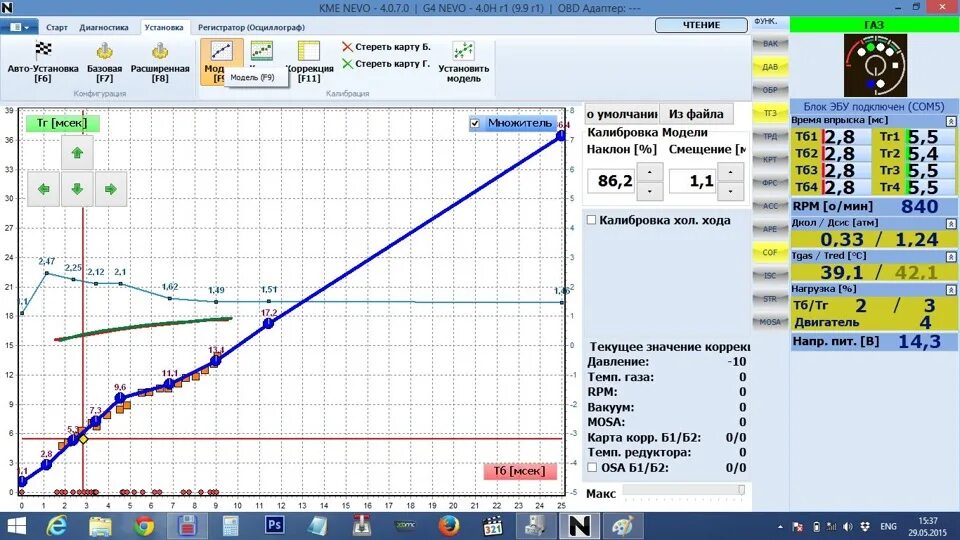The image size is (960, 540).
Task: Load model Из файла
Action: [696, 114]
